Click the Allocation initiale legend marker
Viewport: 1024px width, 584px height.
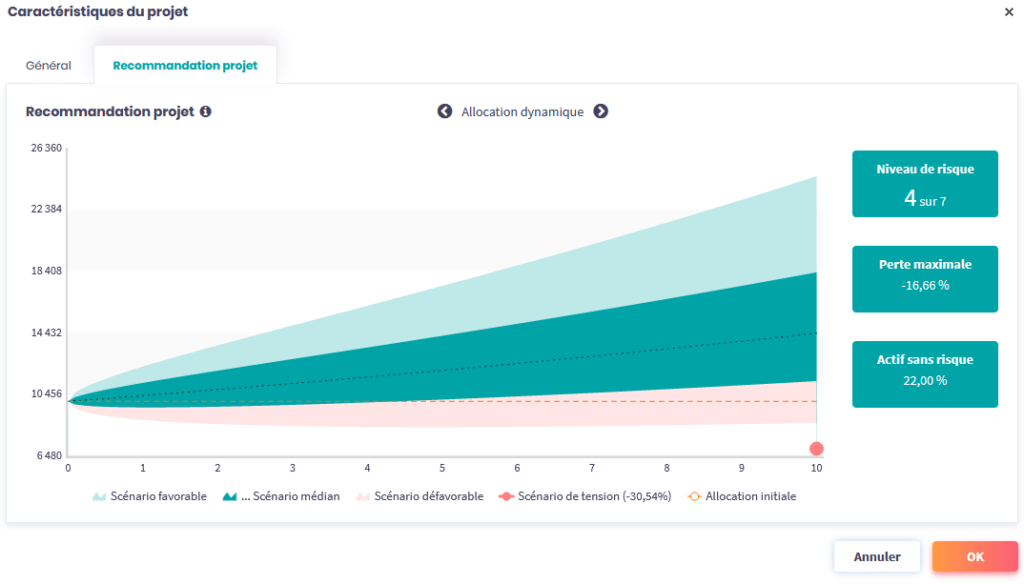695,497
